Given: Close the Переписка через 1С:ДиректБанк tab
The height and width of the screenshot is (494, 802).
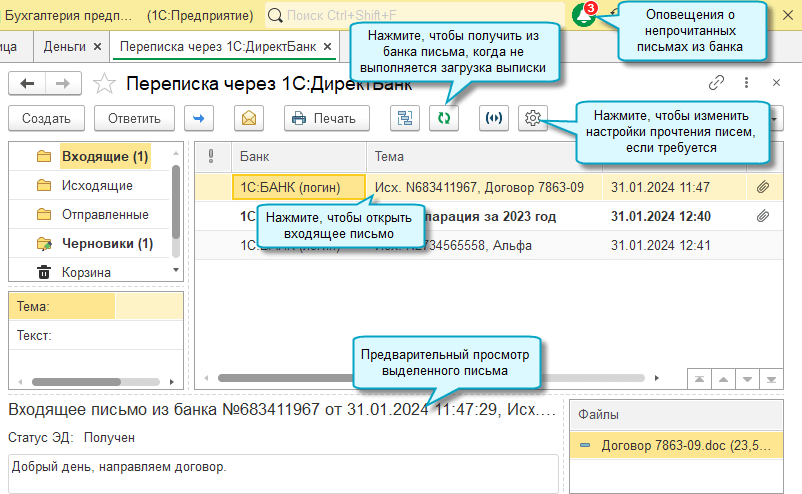Looking at the screenshot, I should coord(327,47).
